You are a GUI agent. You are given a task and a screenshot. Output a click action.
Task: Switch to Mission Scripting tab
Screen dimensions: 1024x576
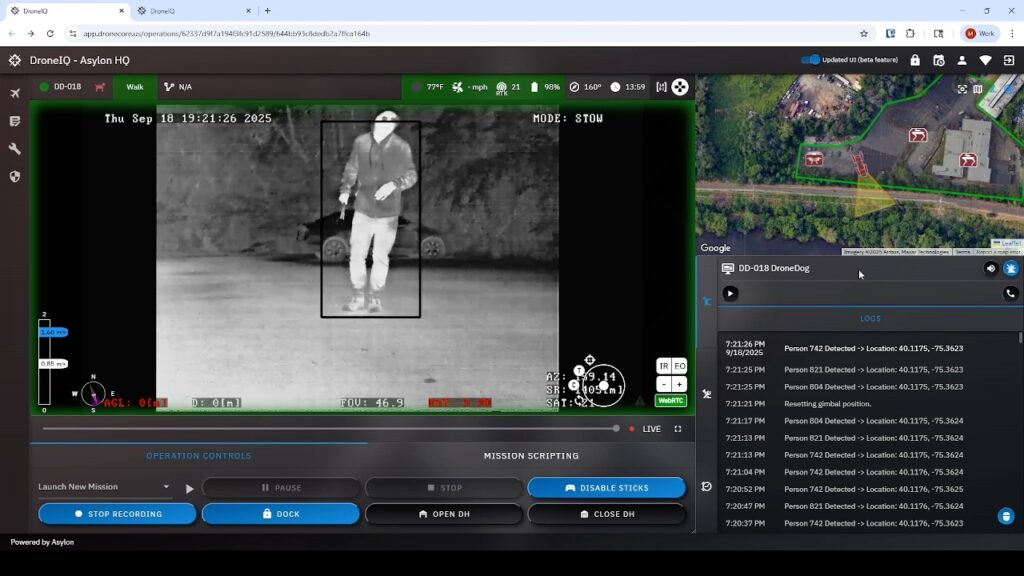[531, 456]
